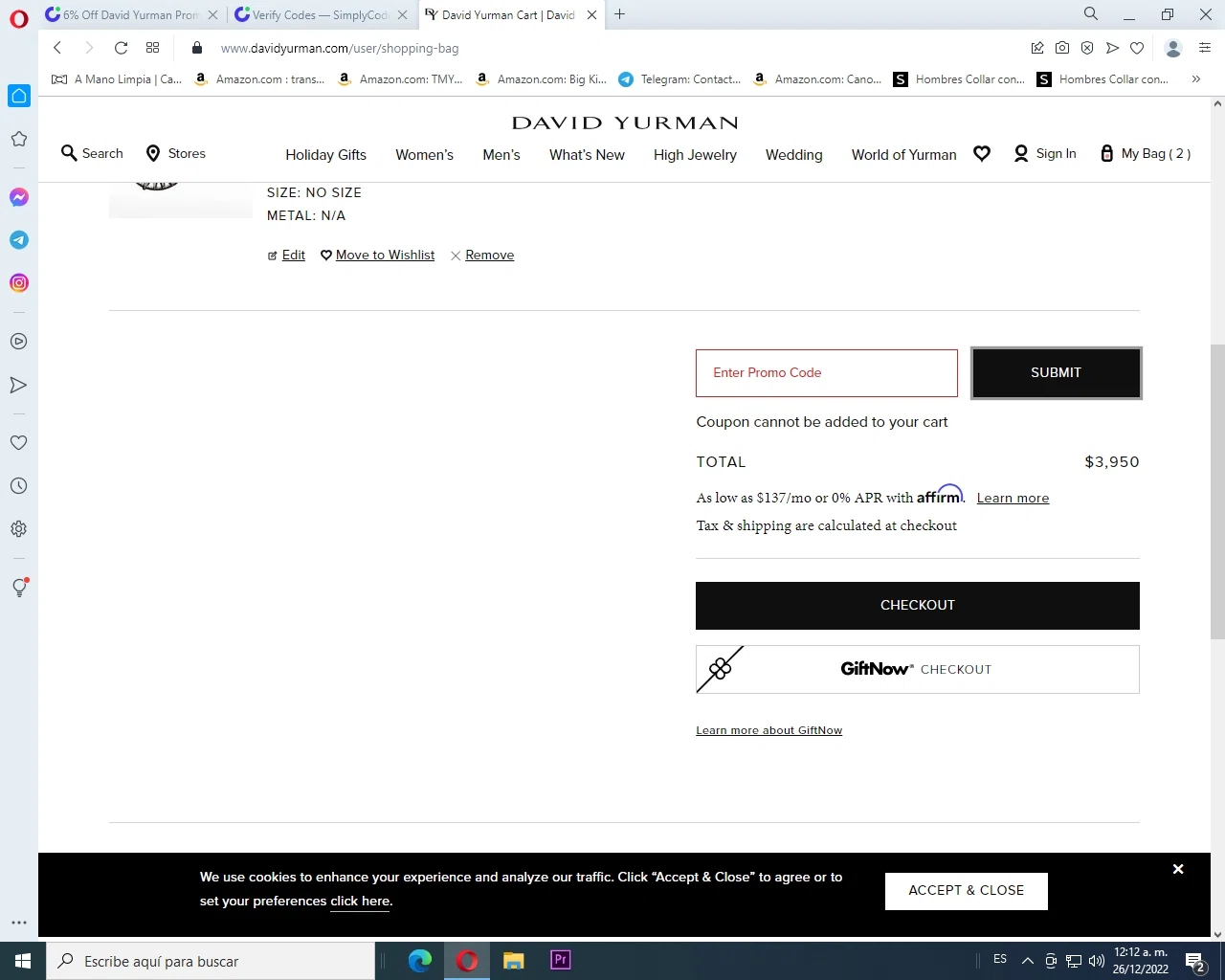Click the address bar URL

340,48
